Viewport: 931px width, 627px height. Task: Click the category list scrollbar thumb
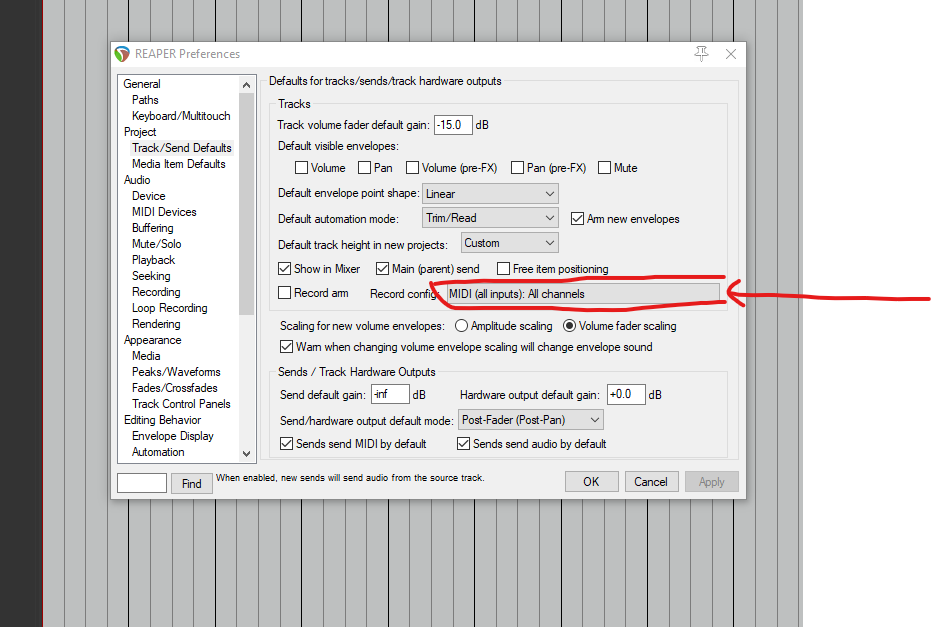(x=246, y=204)
